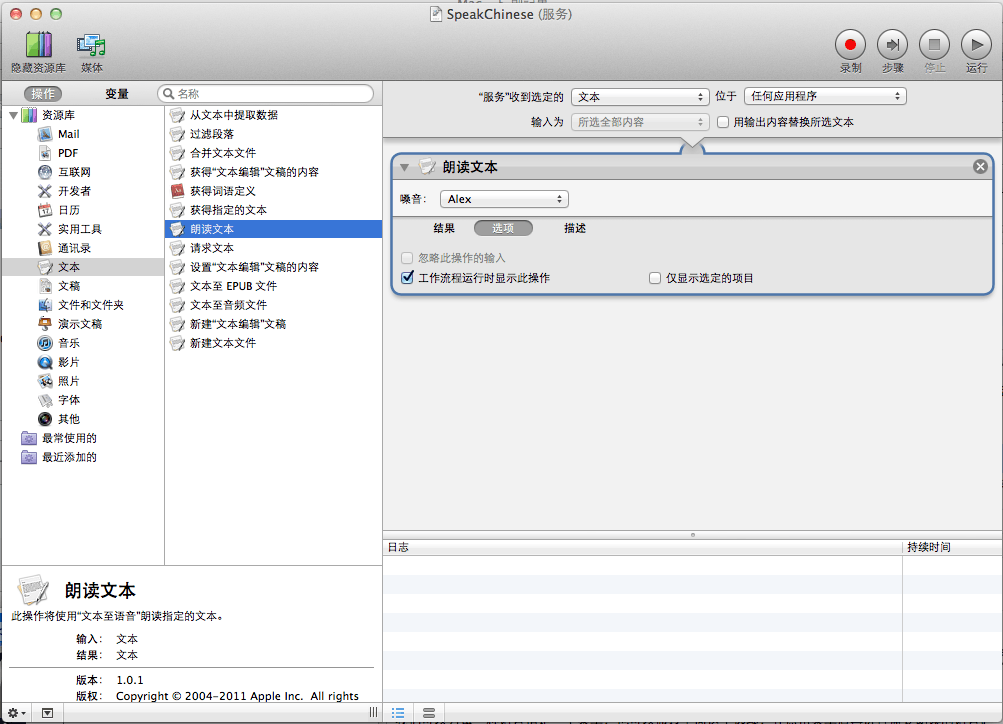Show the variables list view button
Image resolution: width=1003 pixels, height=724 pixels.
(x=429, y=712)
